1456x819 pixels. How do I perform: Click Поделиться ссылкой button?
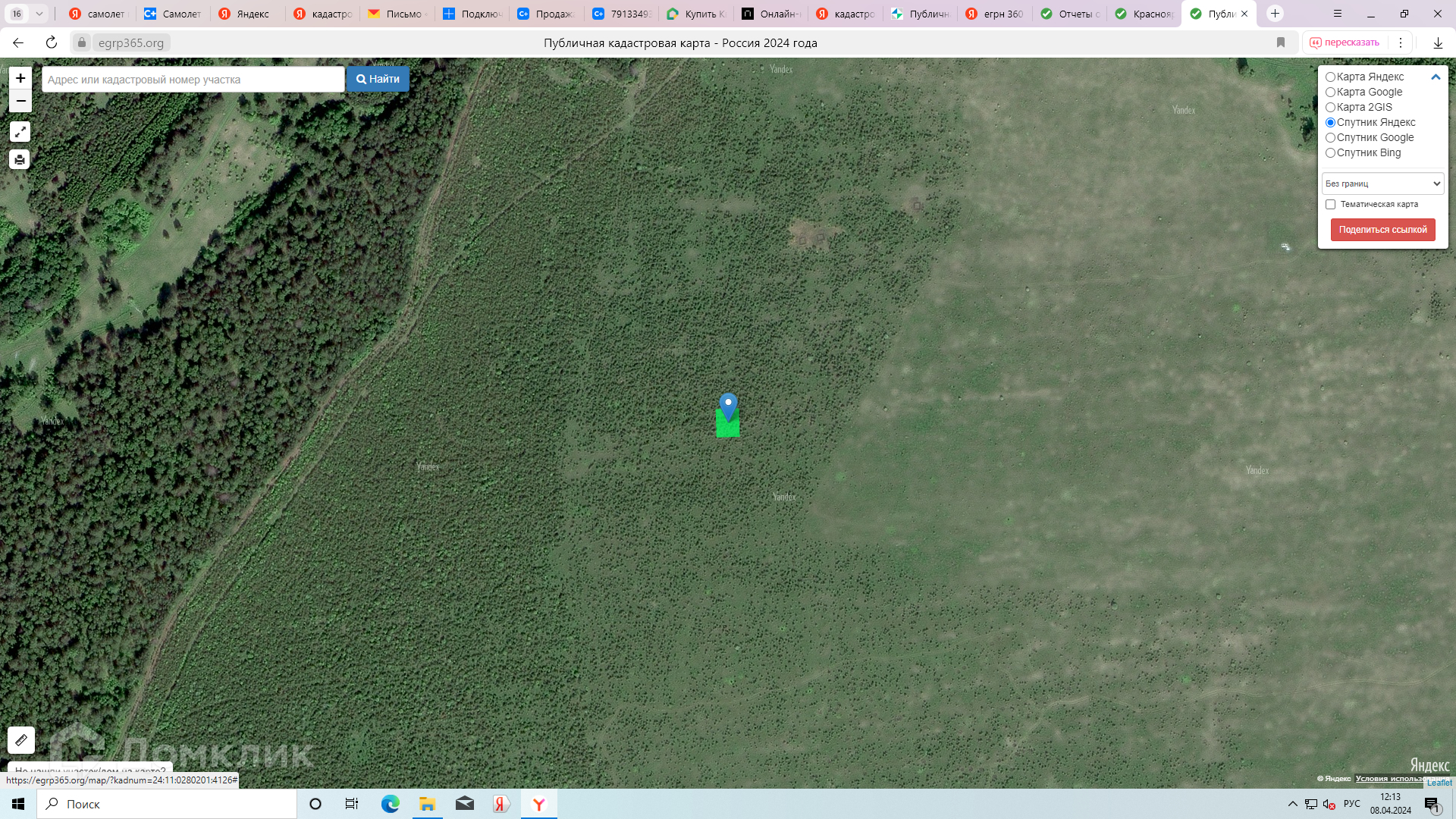(x=1382, y=230)
